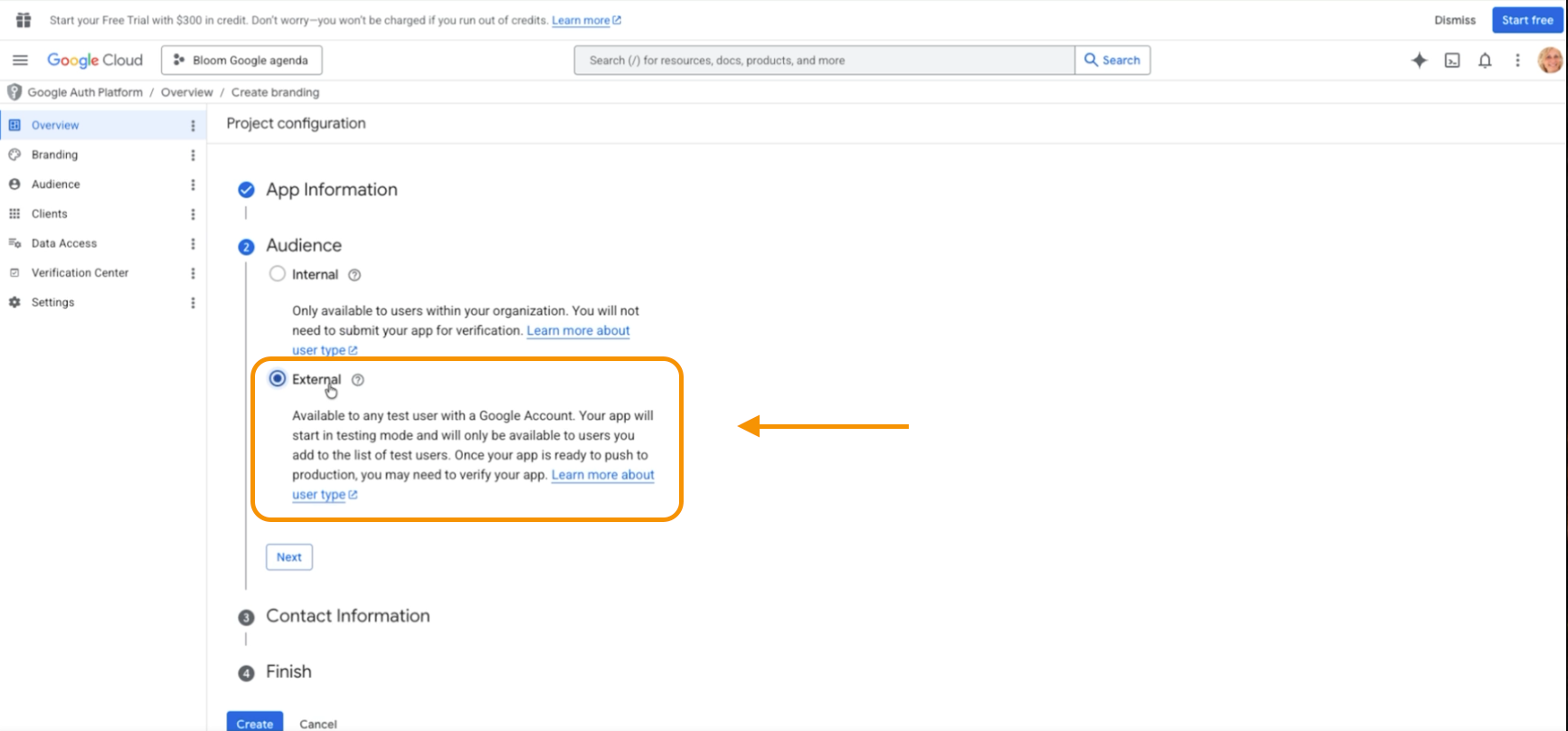Click the blue Create button
Viewport: 1568px width, 731px height.
pyautogui.click(x=255, y=723)
